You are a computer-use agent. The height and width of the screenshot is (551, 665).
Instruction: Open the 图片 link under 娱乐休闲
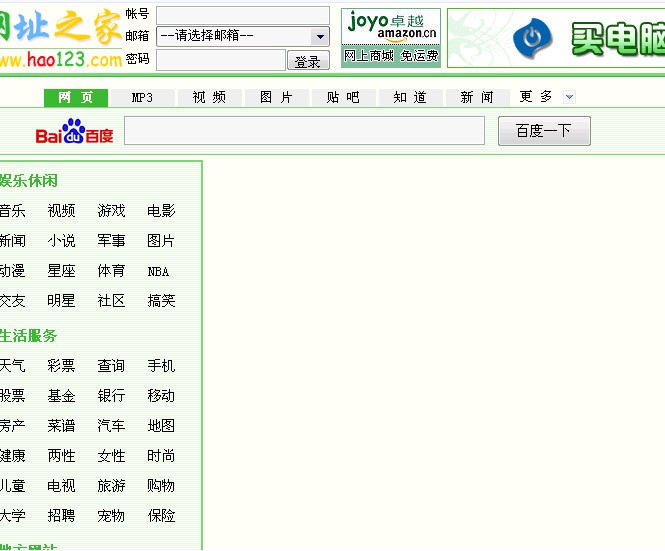pos(161,241)
